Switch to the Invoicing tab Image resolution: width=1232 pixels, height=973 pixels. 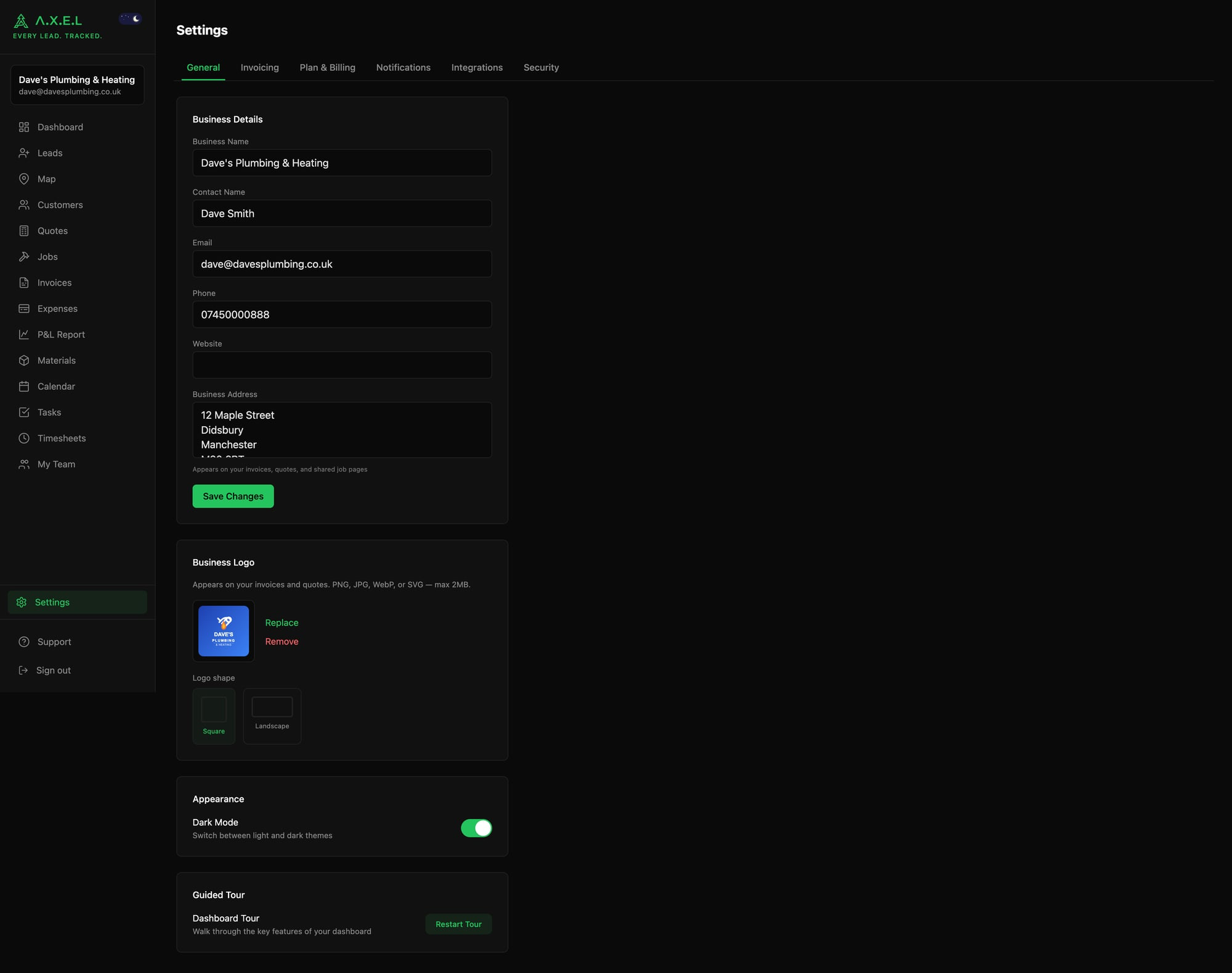[x=259, y=67]
